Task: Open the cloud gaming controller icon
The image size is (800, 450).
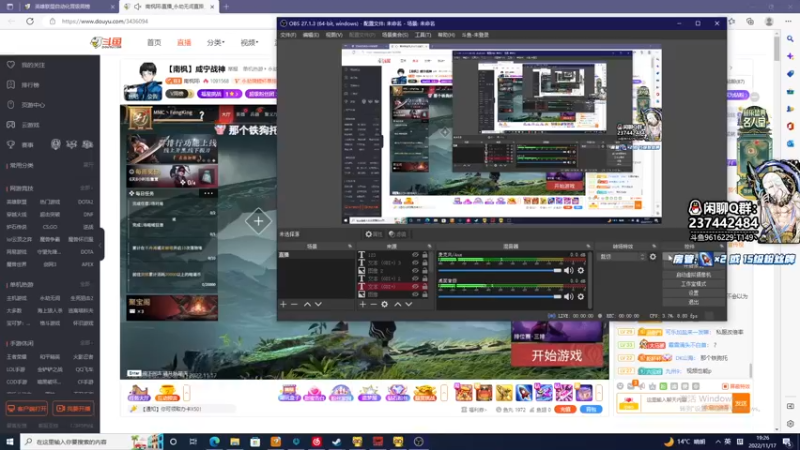Action: (x=11, y=124)
